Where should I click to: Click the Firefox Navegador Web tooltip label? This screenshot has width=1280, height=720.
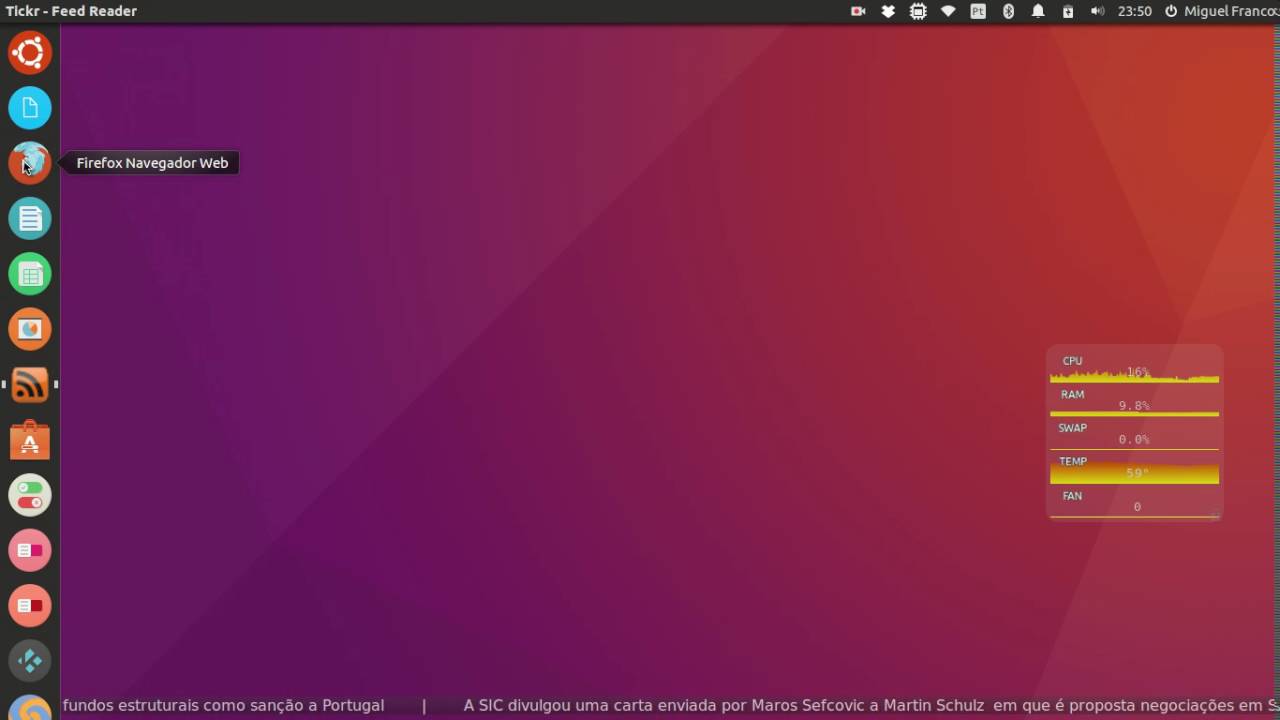(152, 163)
